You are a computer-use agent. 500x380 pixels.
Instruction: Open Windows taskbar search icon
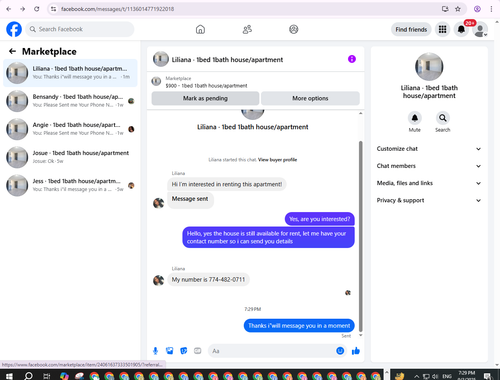pyautogui.click(x=28, y=376)
